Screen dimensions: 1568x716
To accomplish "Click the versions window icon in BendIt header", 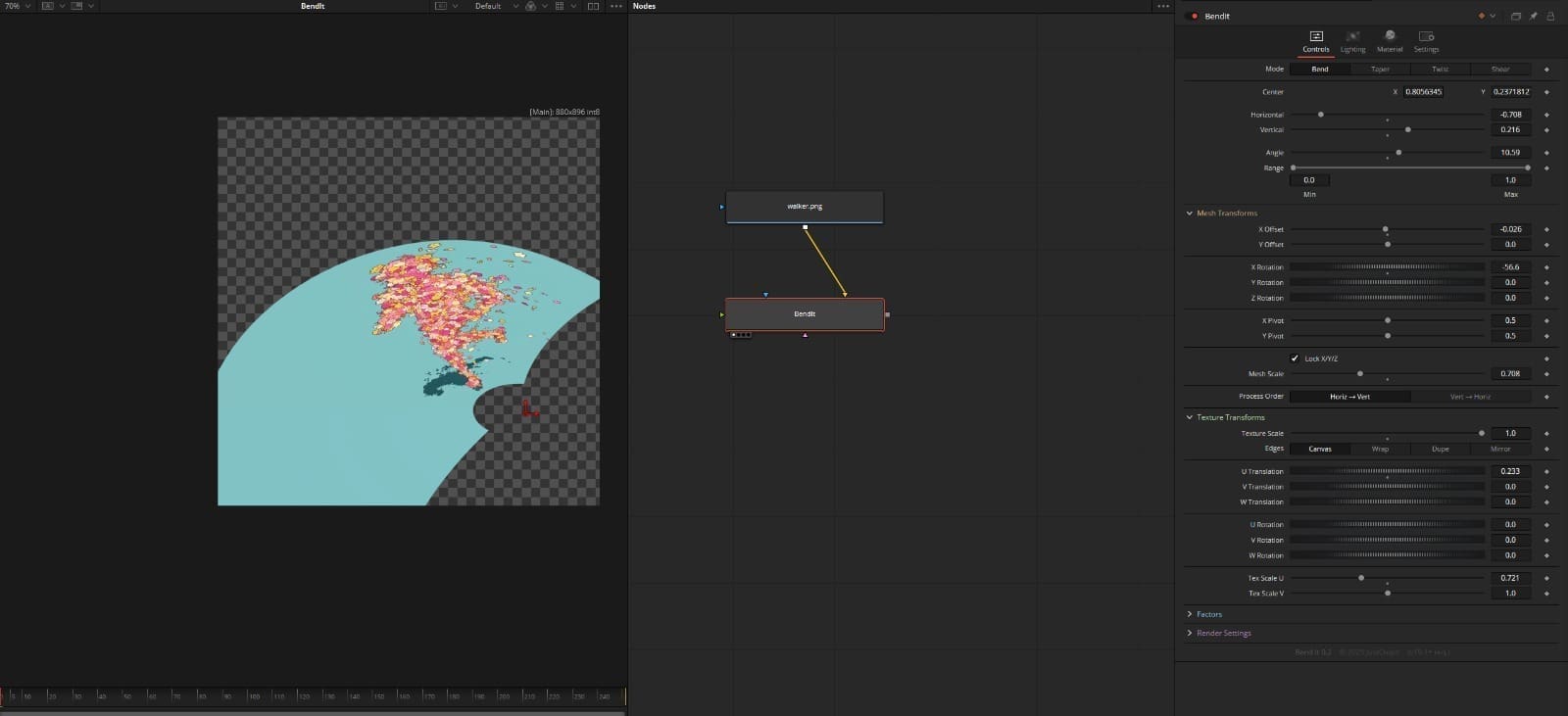I will tap(1515, 16).
